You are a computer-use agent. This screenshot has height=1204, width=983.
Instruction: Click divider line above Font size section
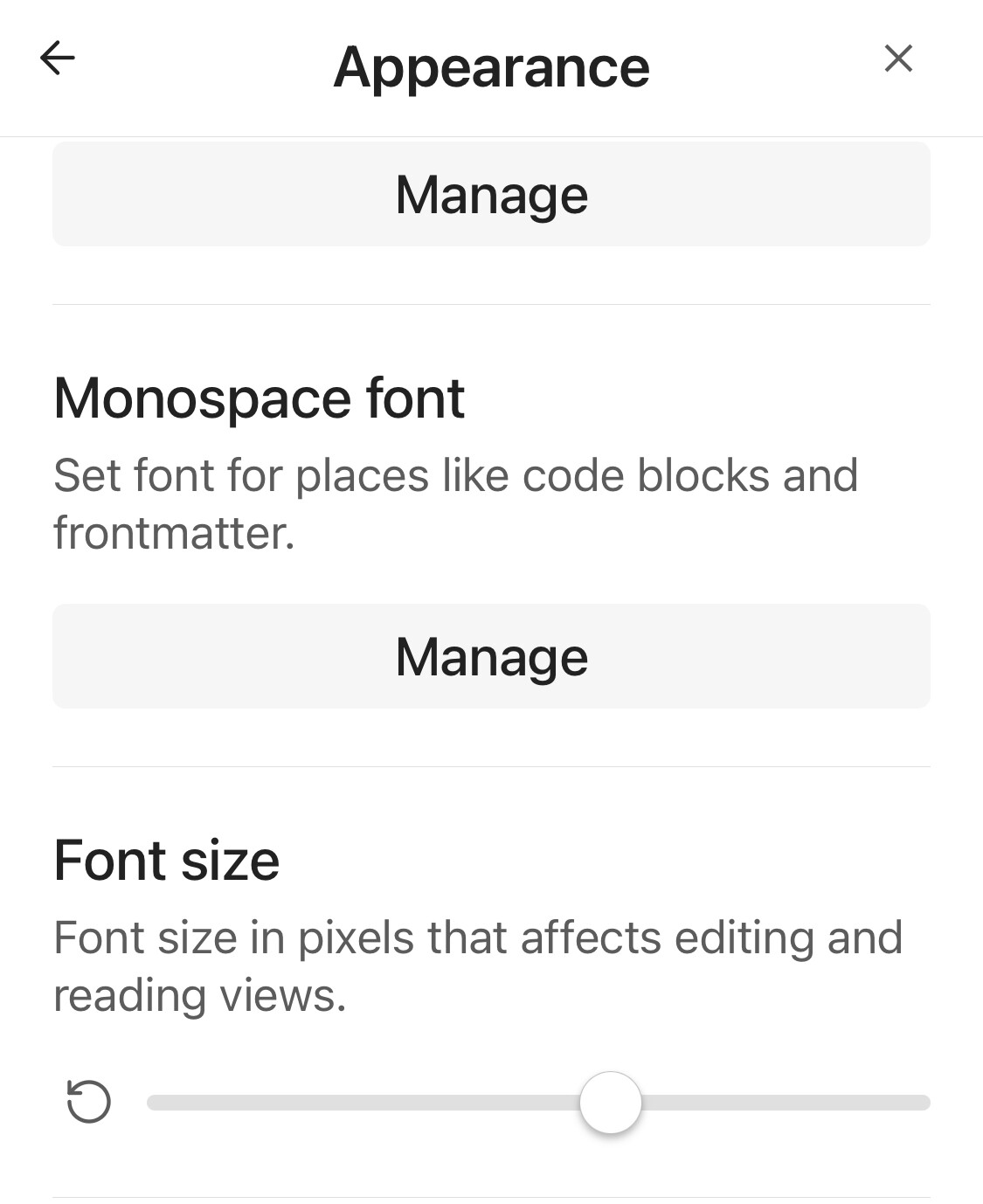tap(491, 766)
